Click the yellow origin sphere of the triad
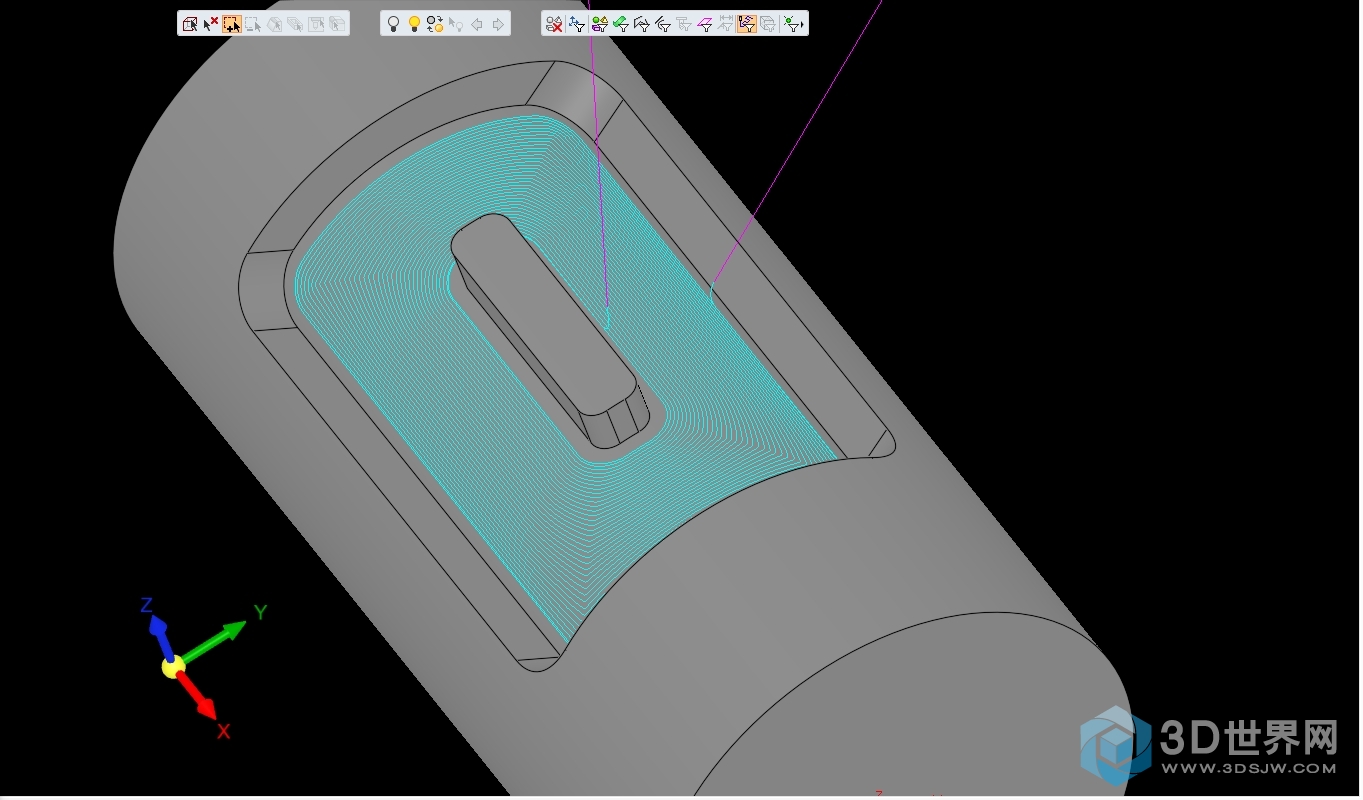 tap(173, 666)
